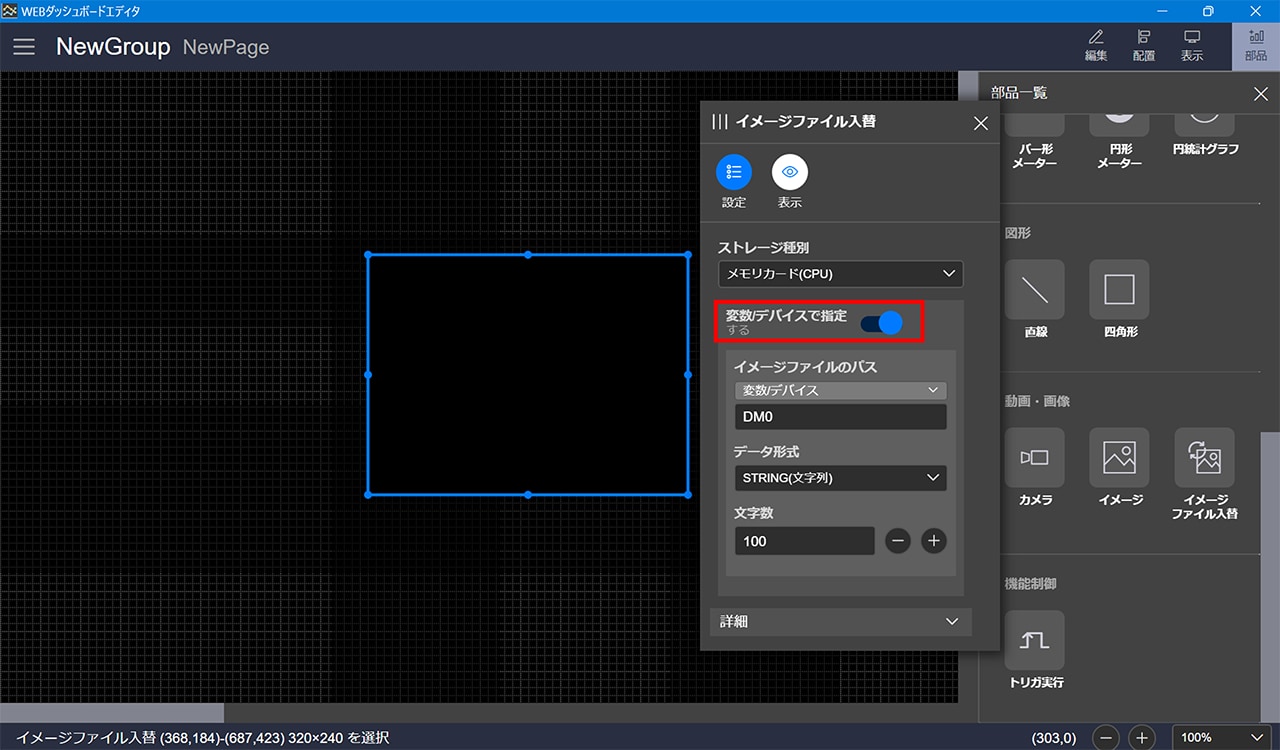Screen dimensions: 1280x750
Task: Close the 部品一覧 parts list panel
Action: 1260,94
